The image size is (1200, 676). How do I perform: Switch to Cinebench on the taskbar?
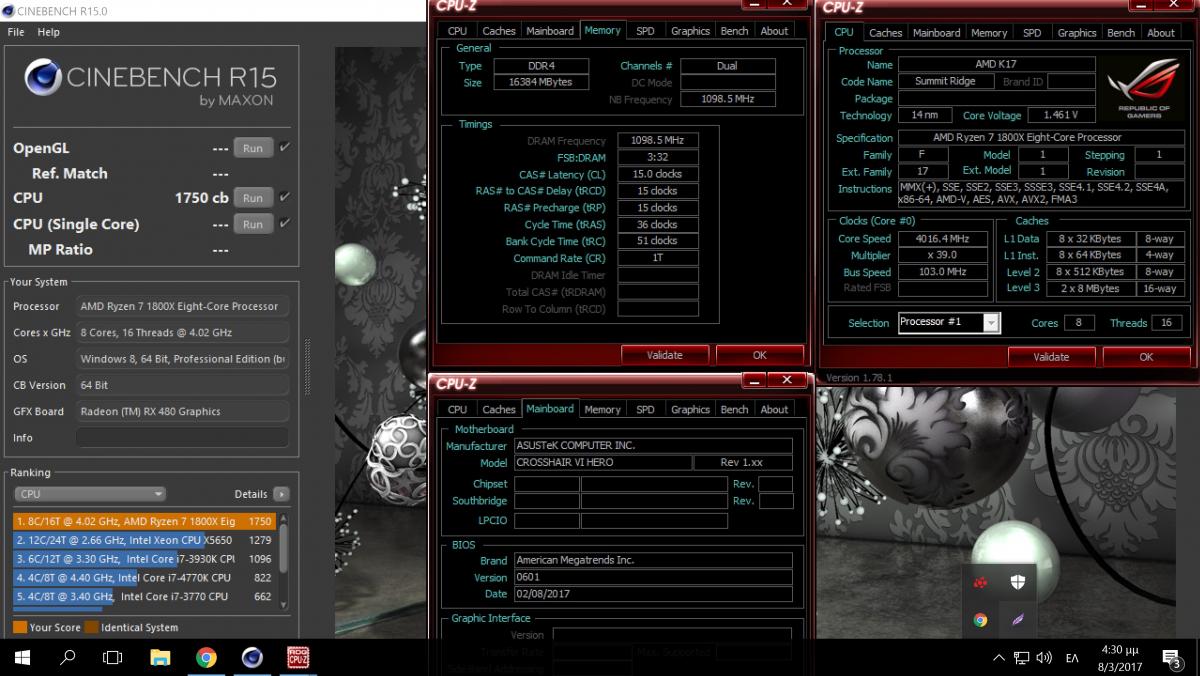click(x=252, y=657)
